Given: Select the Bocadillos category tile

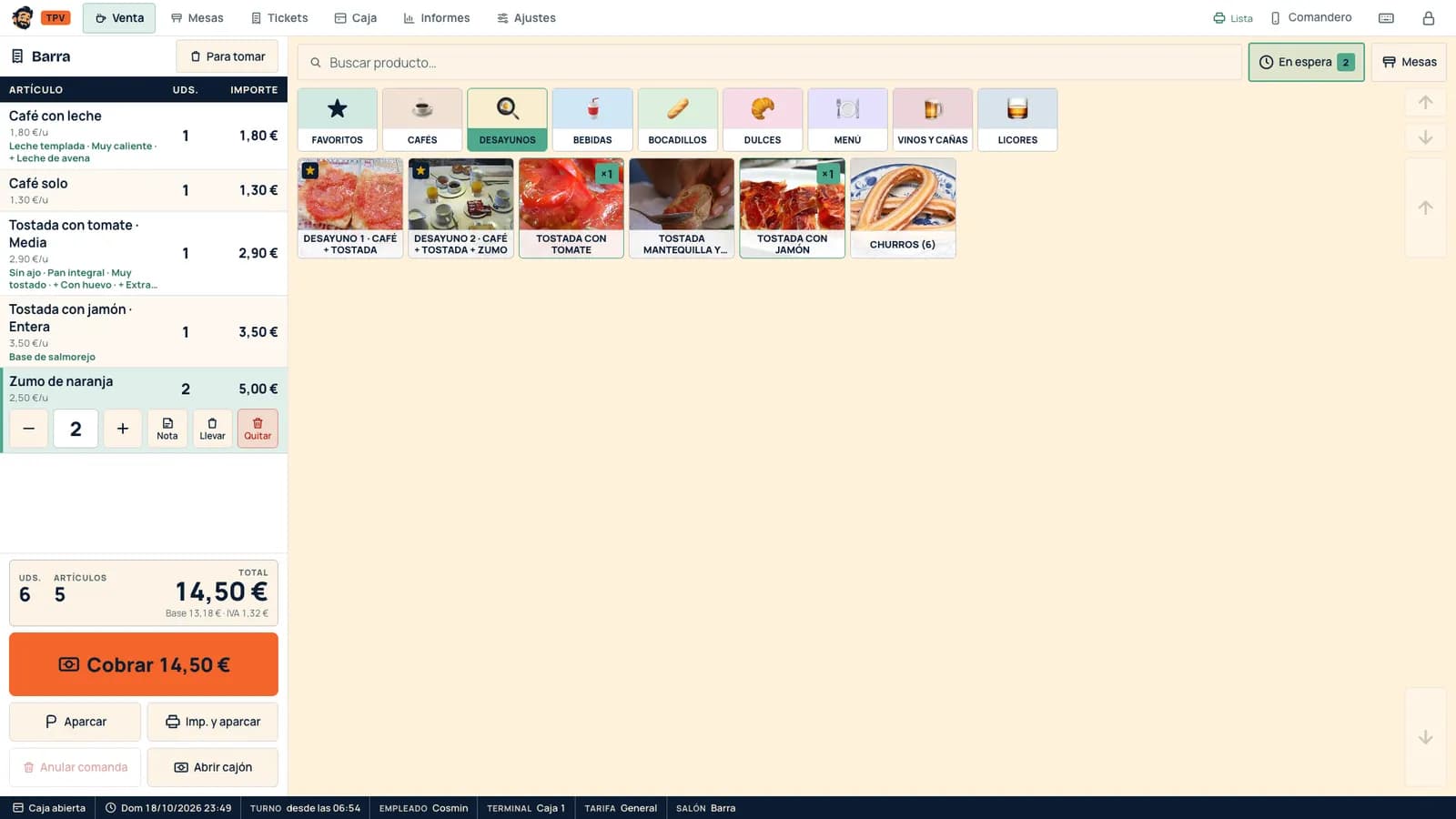Looking at the screenshot, I should pos(677,119).
